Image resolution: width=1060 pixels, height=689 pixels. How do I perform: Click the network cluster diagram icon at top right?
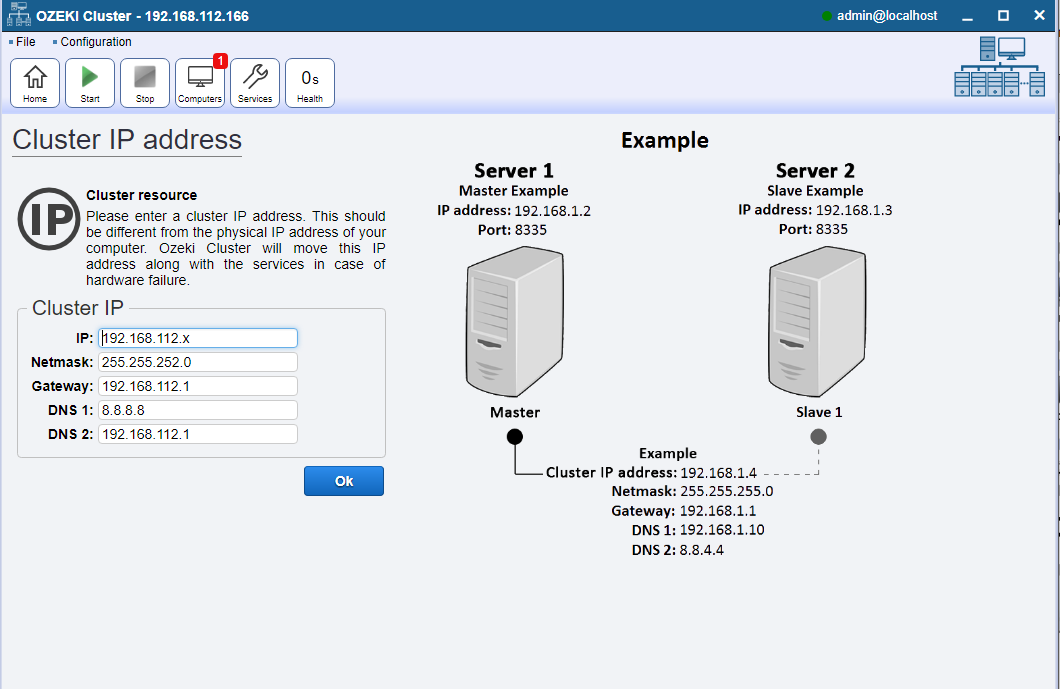click(999, 67)
